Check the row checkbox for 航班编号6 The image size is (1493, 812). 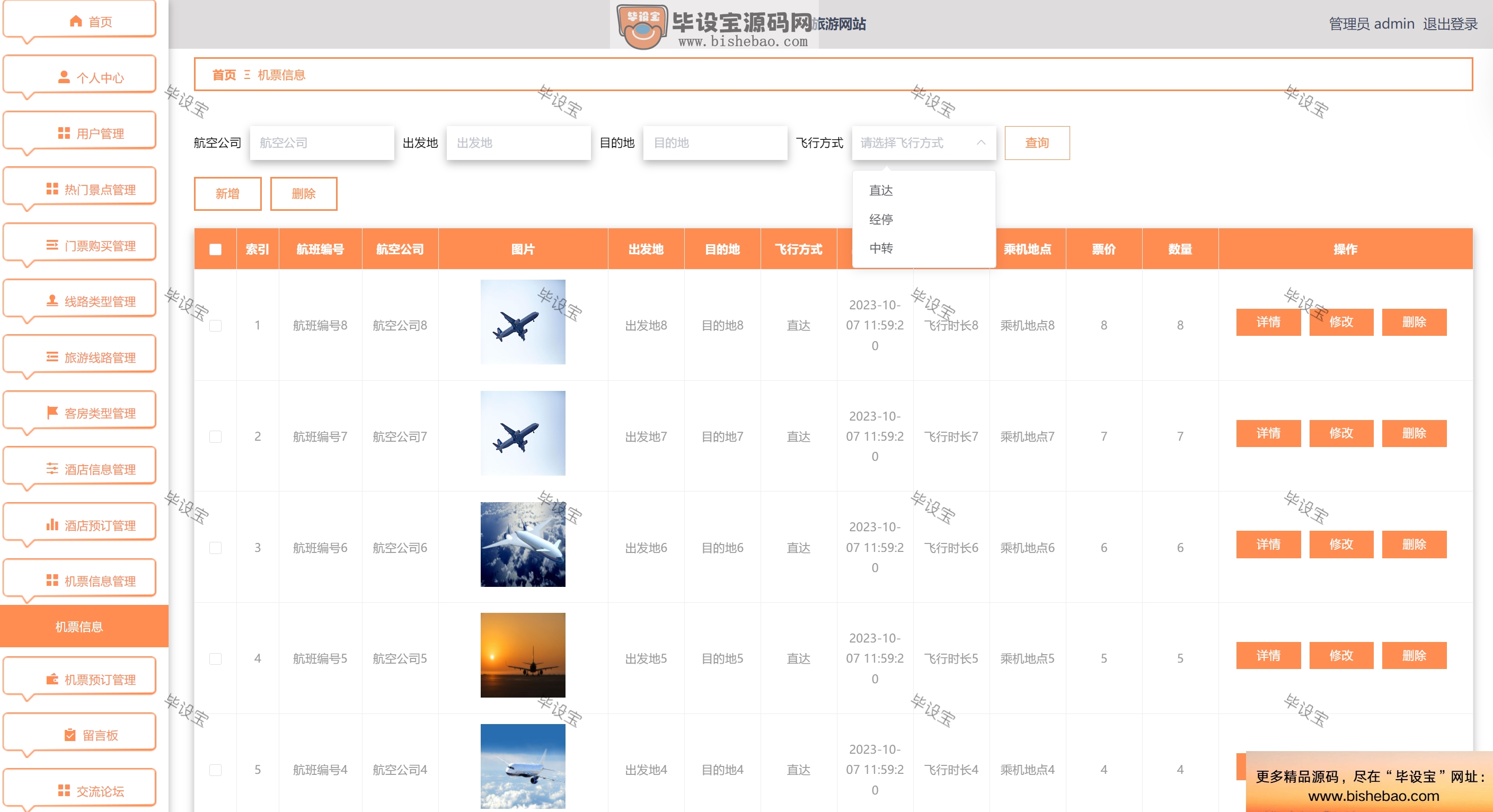[x=216, y=548]
